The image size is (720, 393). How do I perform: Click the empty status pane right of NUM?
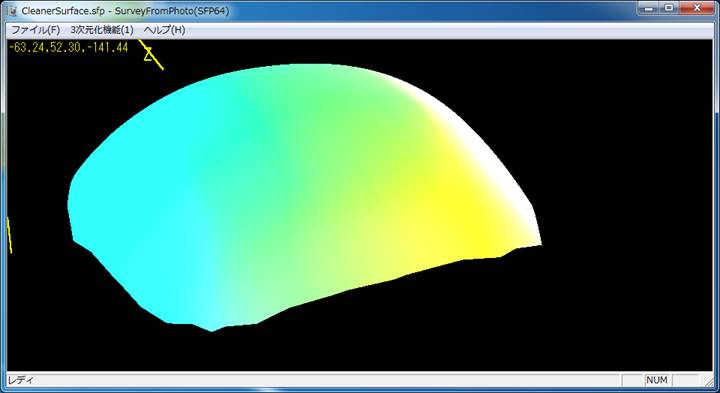coord(686,380)
